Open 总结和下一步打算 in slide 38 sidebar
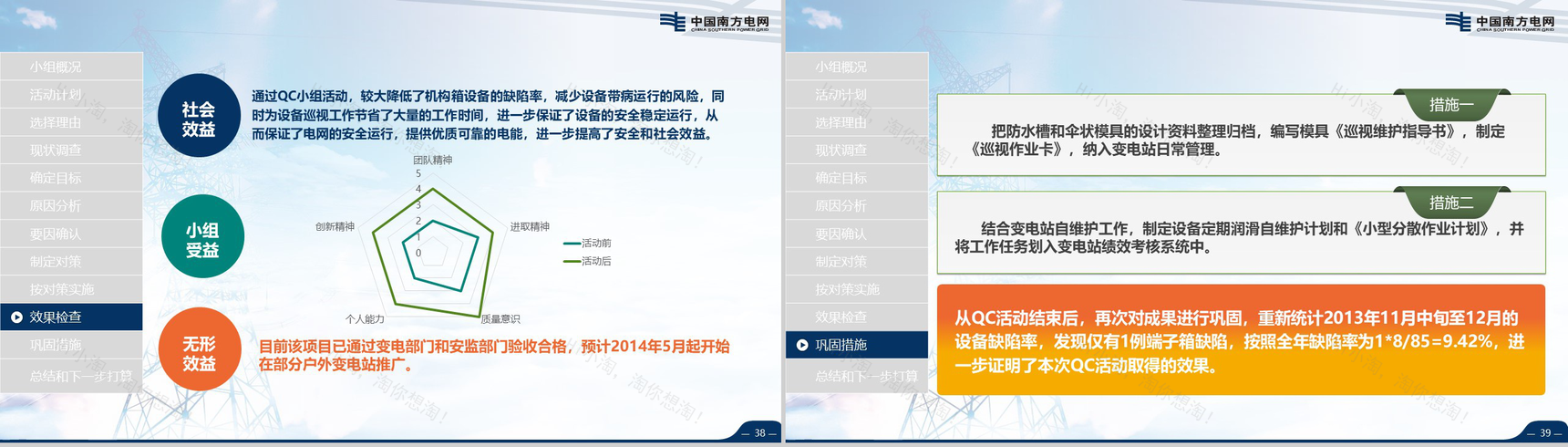Viewport: 1568px width, 447px height. coord(71,376)
